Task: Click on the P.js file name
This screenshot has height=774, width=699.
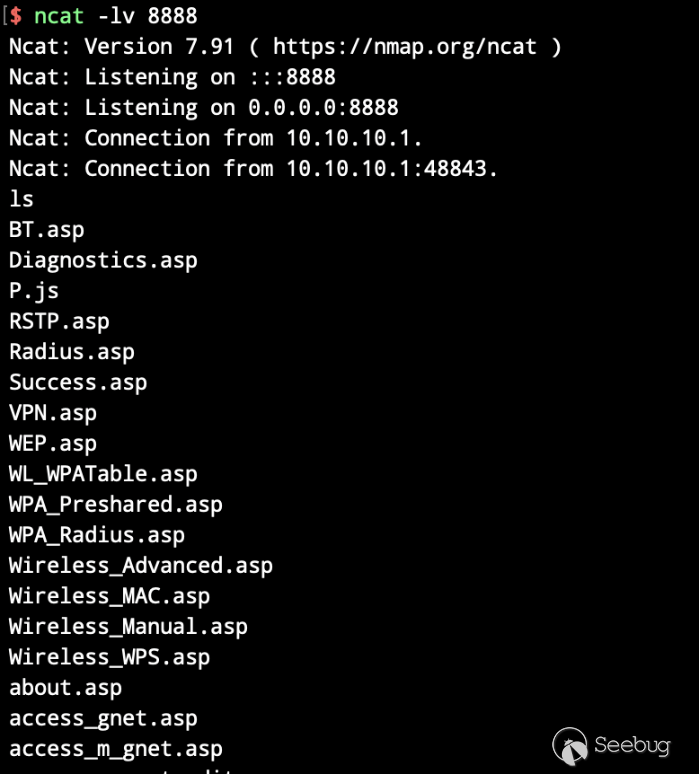Action: pyautogui.click(x=34, y=290)
